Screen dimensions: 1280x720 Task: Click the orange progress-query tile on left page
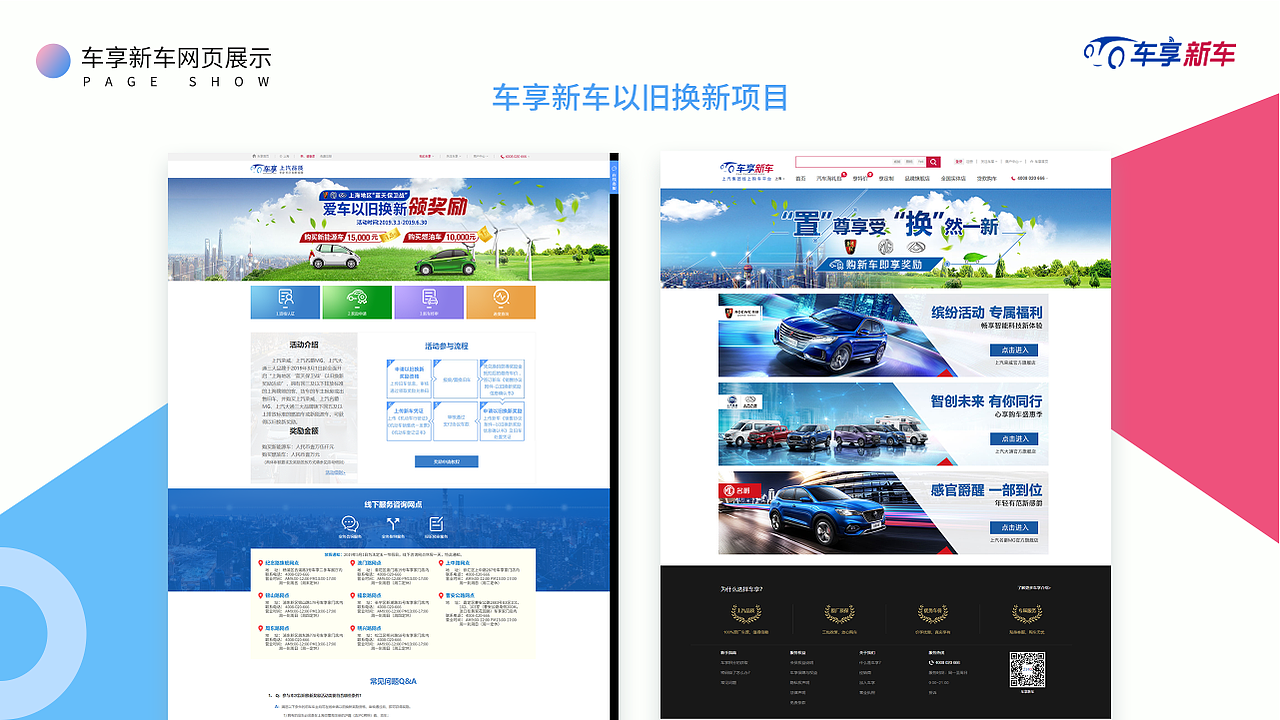pyautogui.click(x=501, y=302)
